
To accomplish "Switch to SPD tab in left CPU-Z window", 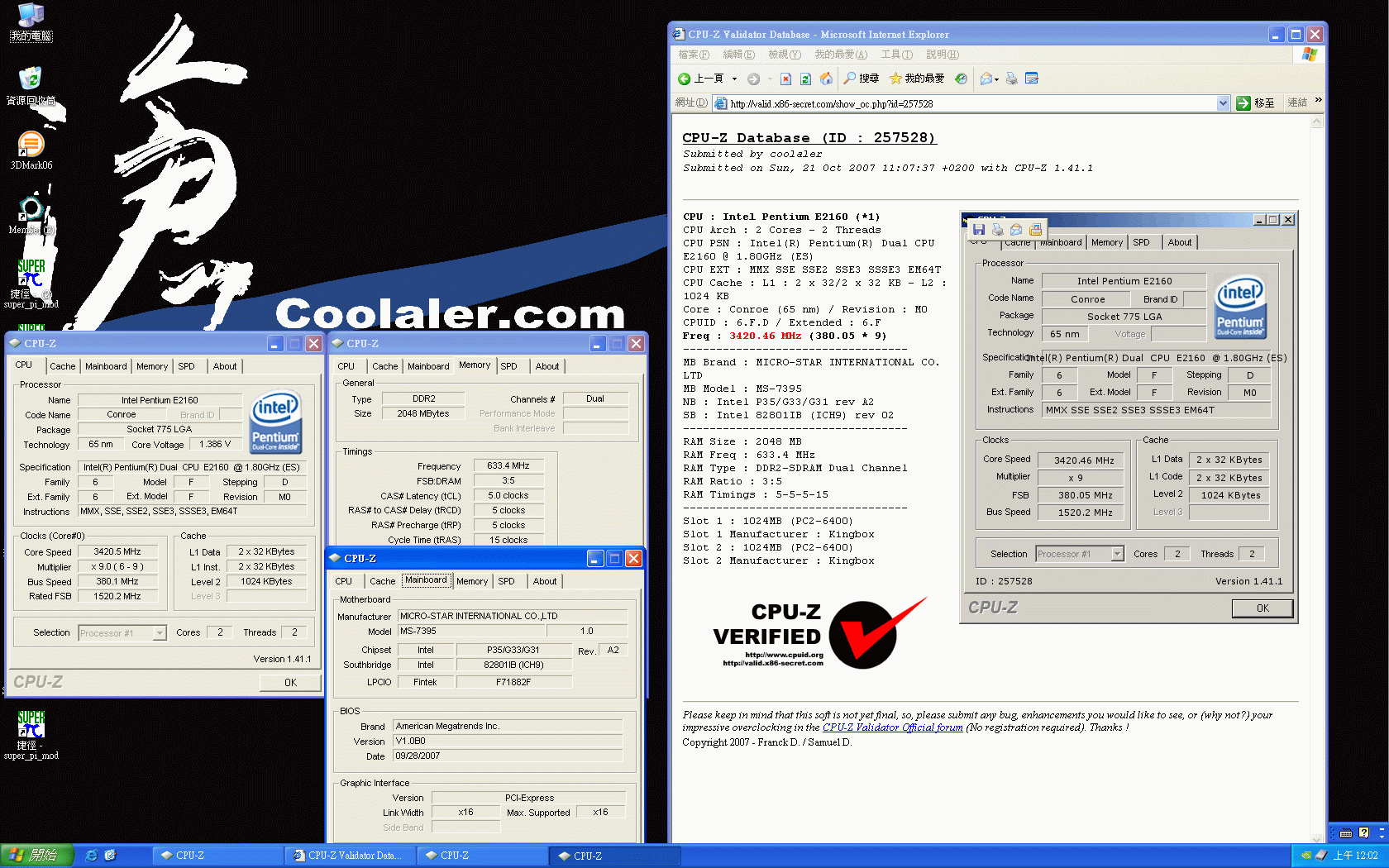I will pyautogui.click(x=187, y=366).
